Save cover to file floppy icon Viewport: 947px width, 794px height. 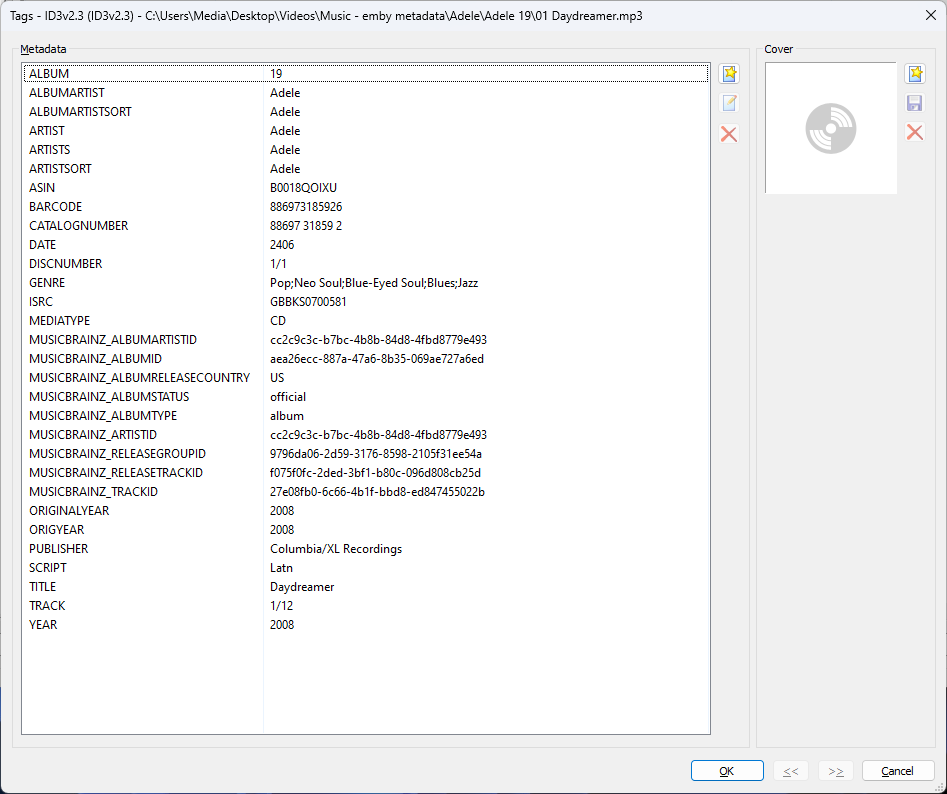click(x=915, y=103)
